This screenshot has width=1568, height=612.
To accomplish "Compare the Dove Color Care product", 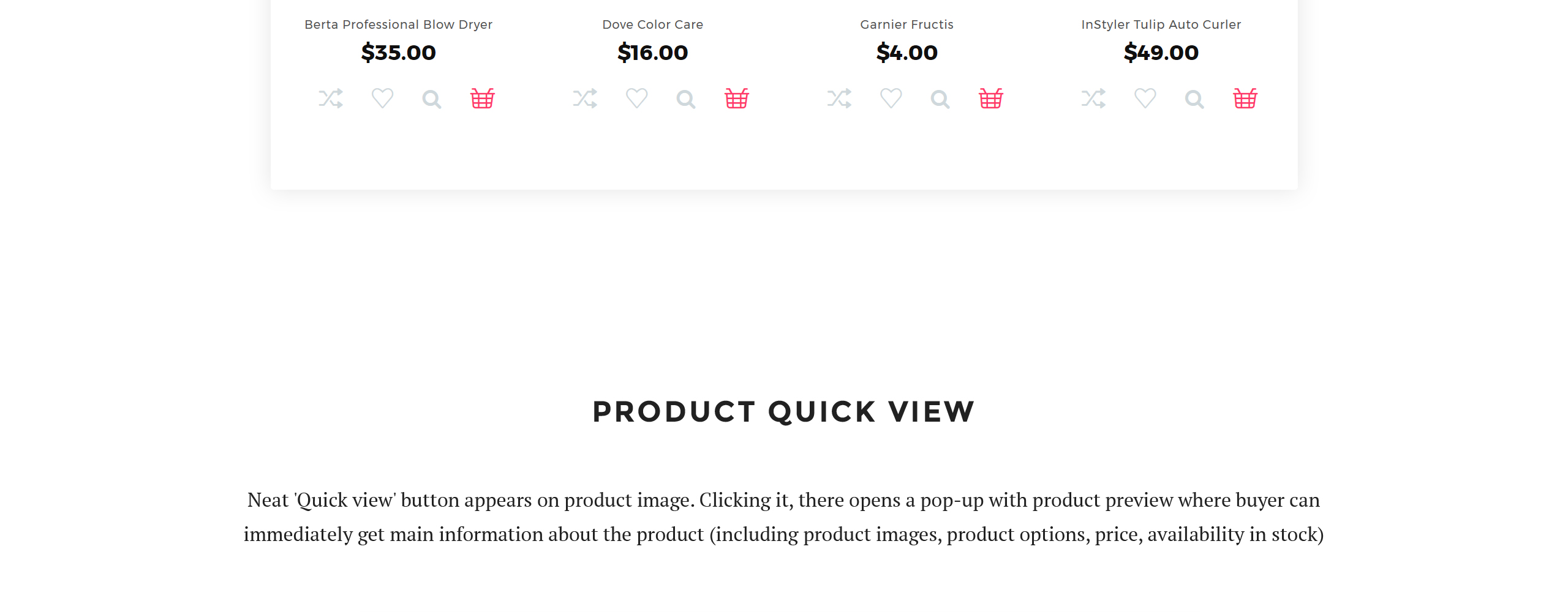I will coord(585,99).
